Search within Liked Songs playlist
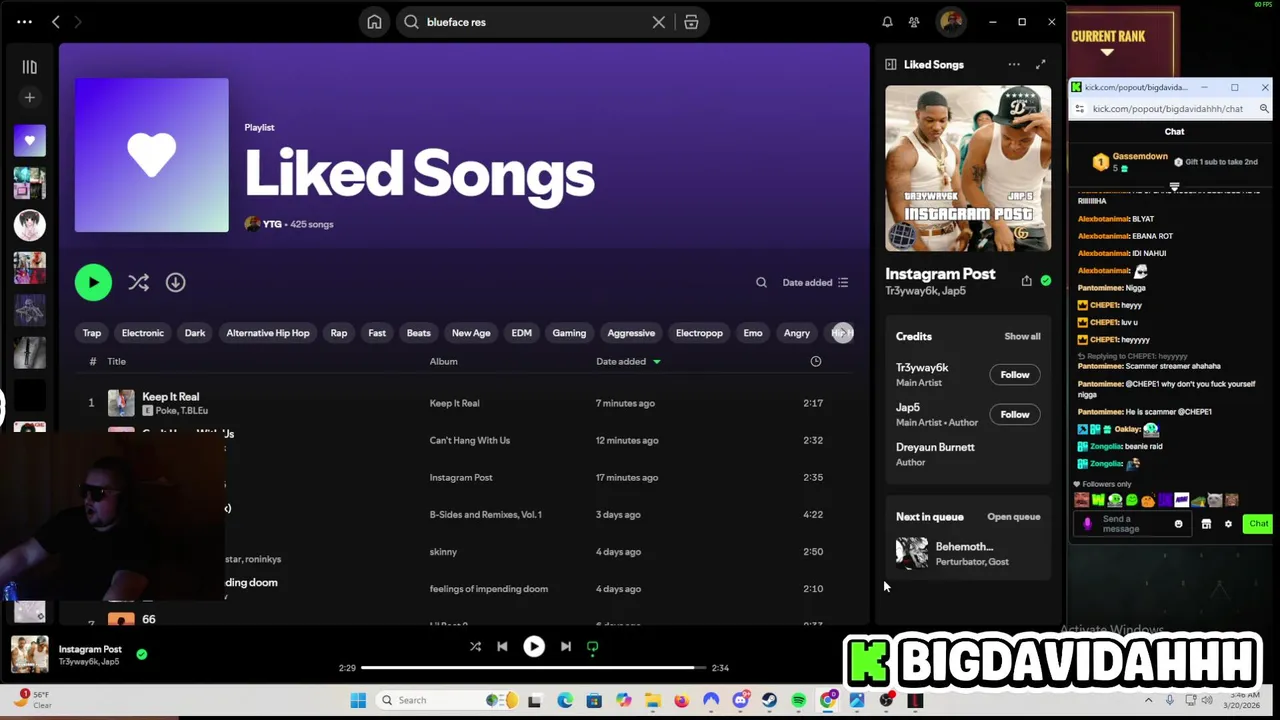This screenshot has width=1280, height=720. click(x=761, y=282)
